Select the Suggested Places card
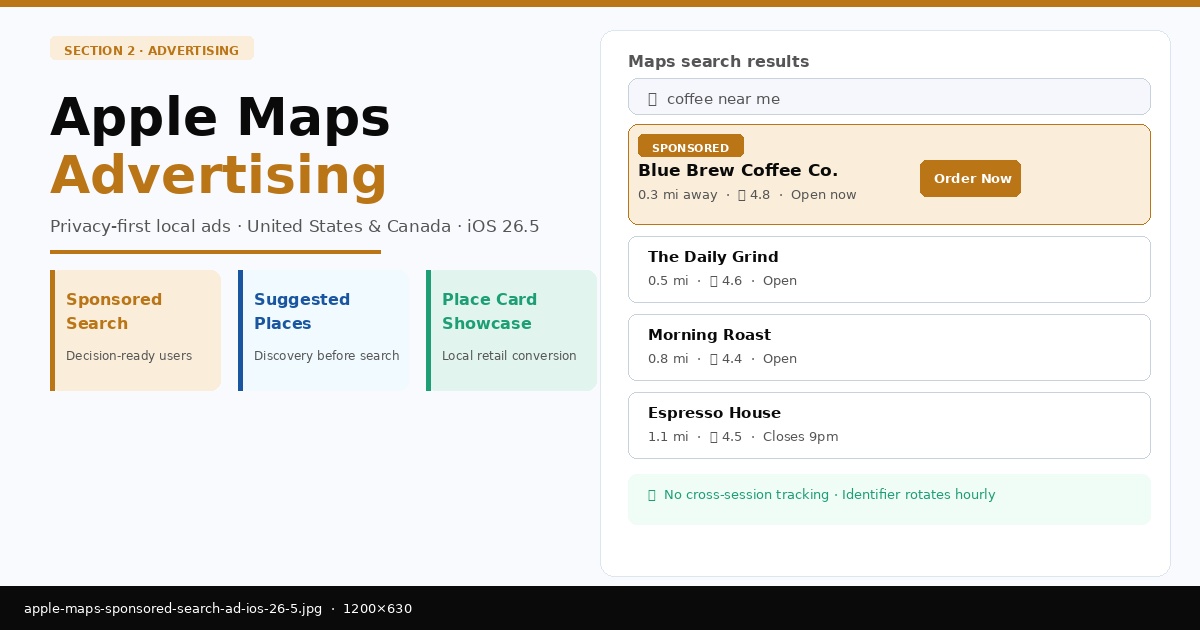This screenshot has height=630, width=1200. pyautogui.click(x=324, y=330)
